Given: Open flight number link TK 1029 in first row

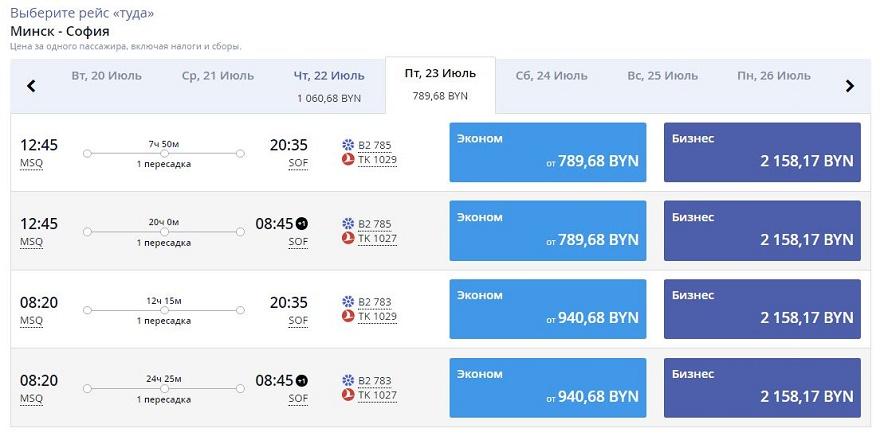Looking at the screenshot, I should 377,160.
